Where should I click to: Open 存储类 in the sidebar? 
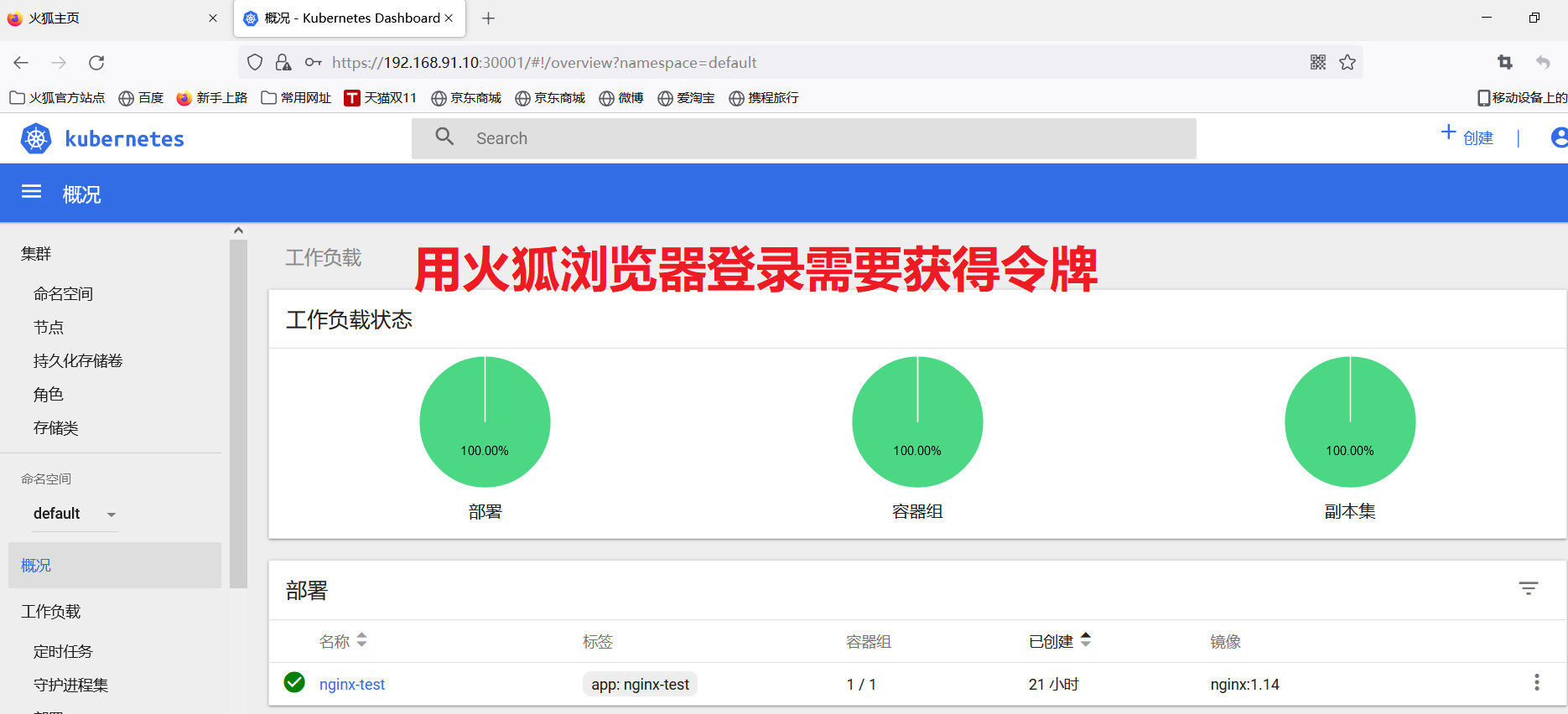[x=56, y=428]
